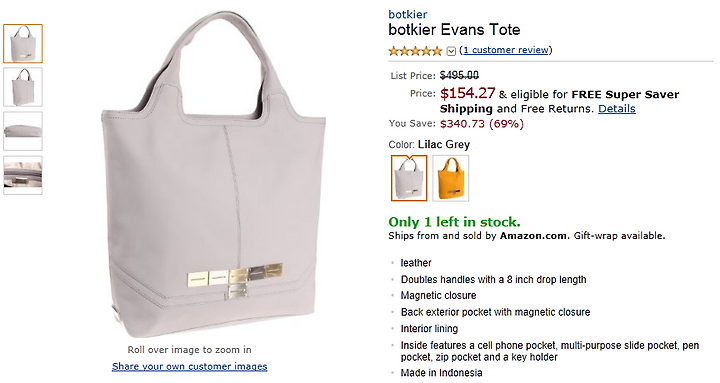Screen dimensions: 720x383
Task: Click the five-star rating icon
Action: 415,51
